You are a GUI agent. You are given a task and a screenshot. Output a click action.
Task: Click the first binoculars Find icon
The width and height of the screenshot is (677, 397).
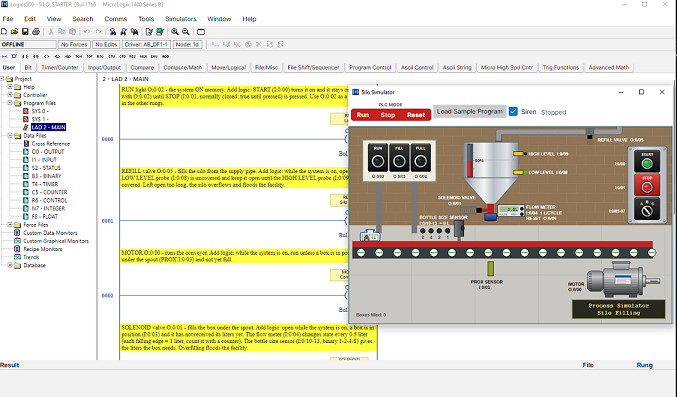pyautogui.click(x=113, y=32)
